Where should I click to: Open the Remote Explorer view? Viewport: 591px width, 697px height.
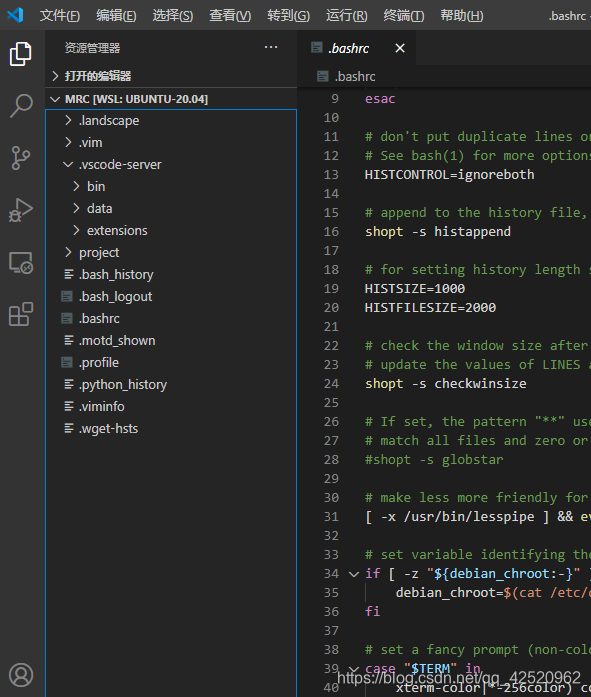21,262
